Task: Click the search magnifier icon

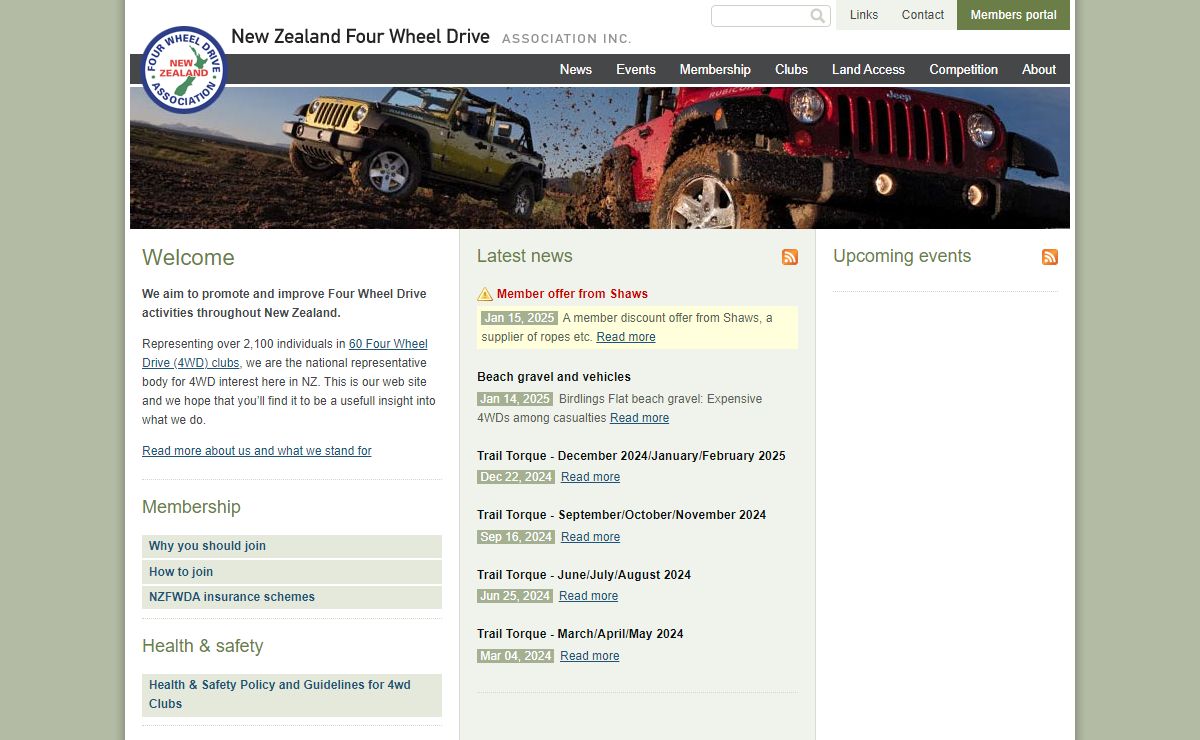Action: coord(818,15)
